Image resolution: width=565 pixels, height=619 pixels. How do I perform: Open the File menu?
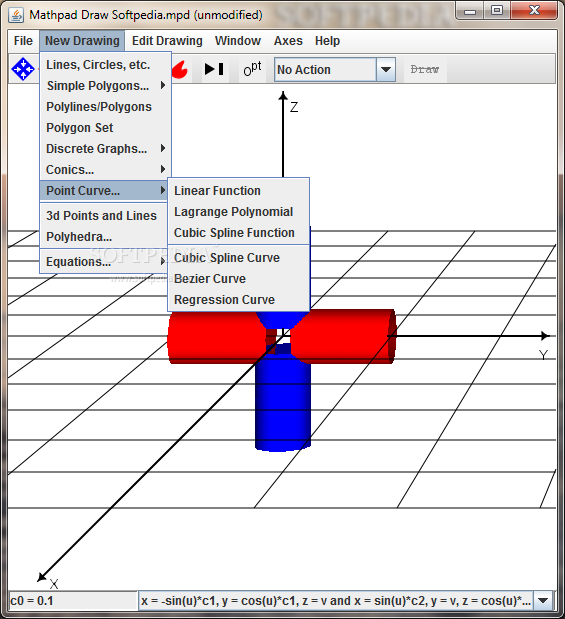pos(23,41)
